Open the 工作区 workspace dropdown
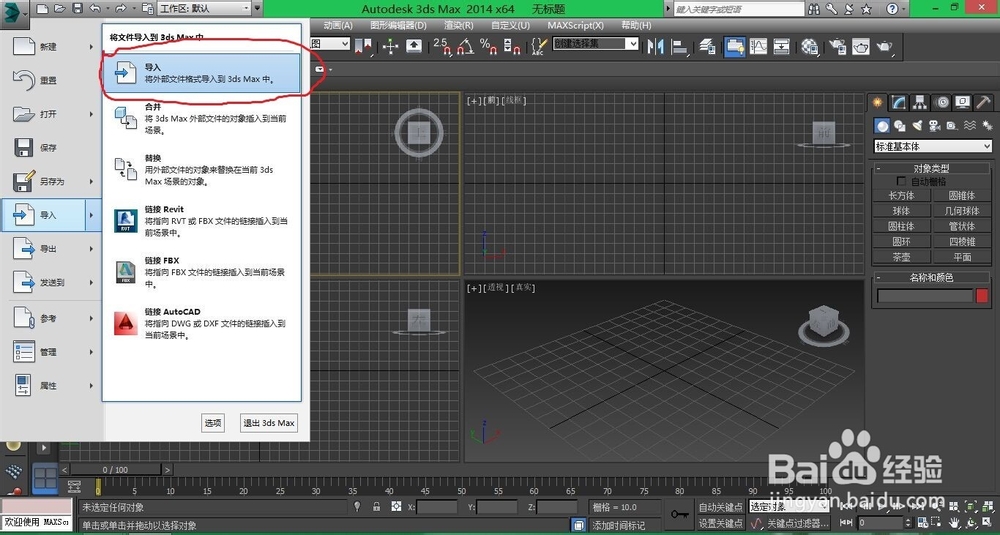The height and width of the screenshot is (535, 1000). click(x=204, y=8)
